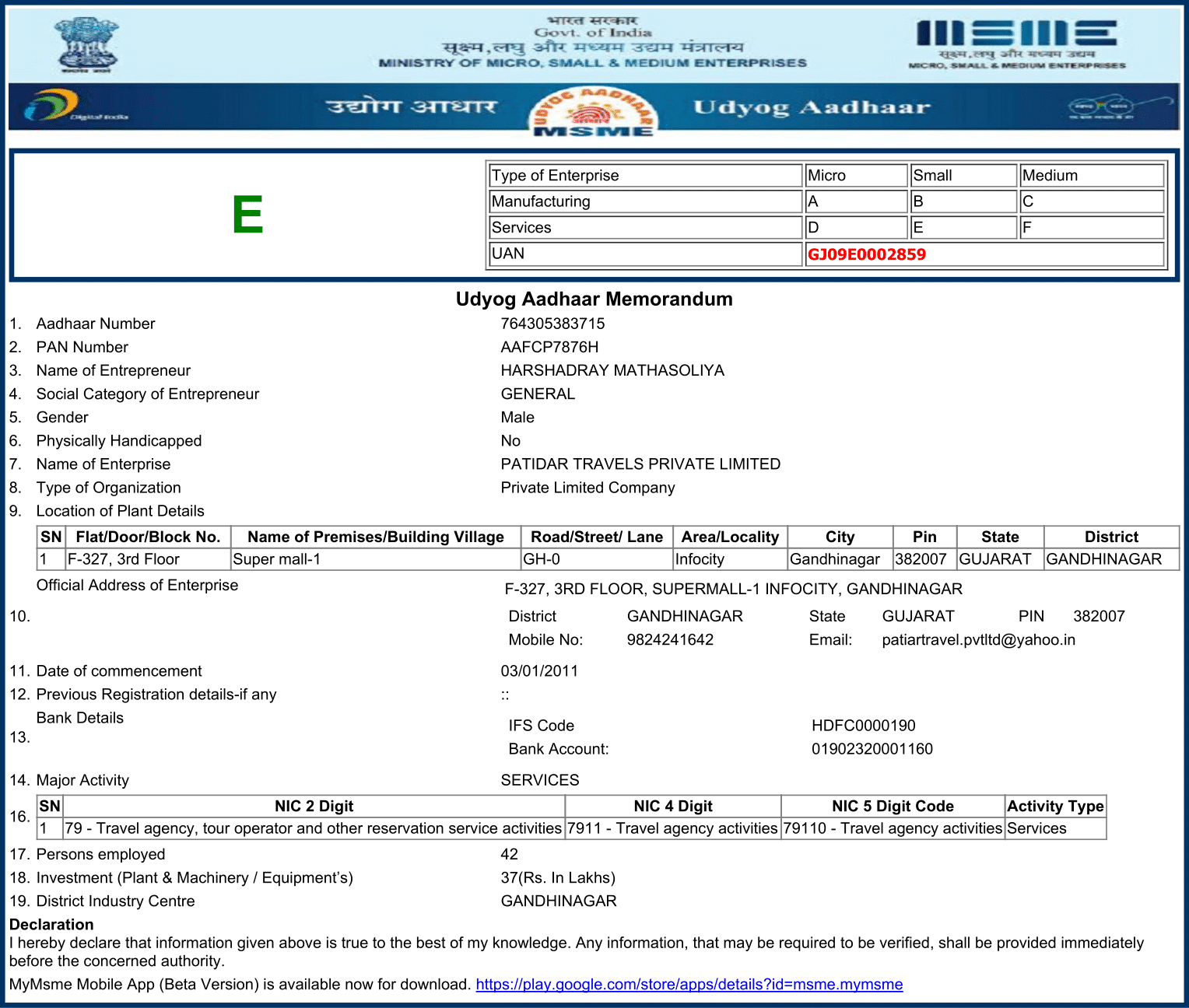Select Aadhaar number 764305383715
This screenshot has width=1189, height=1008.
pyautogui.click(x=552, y=324)
